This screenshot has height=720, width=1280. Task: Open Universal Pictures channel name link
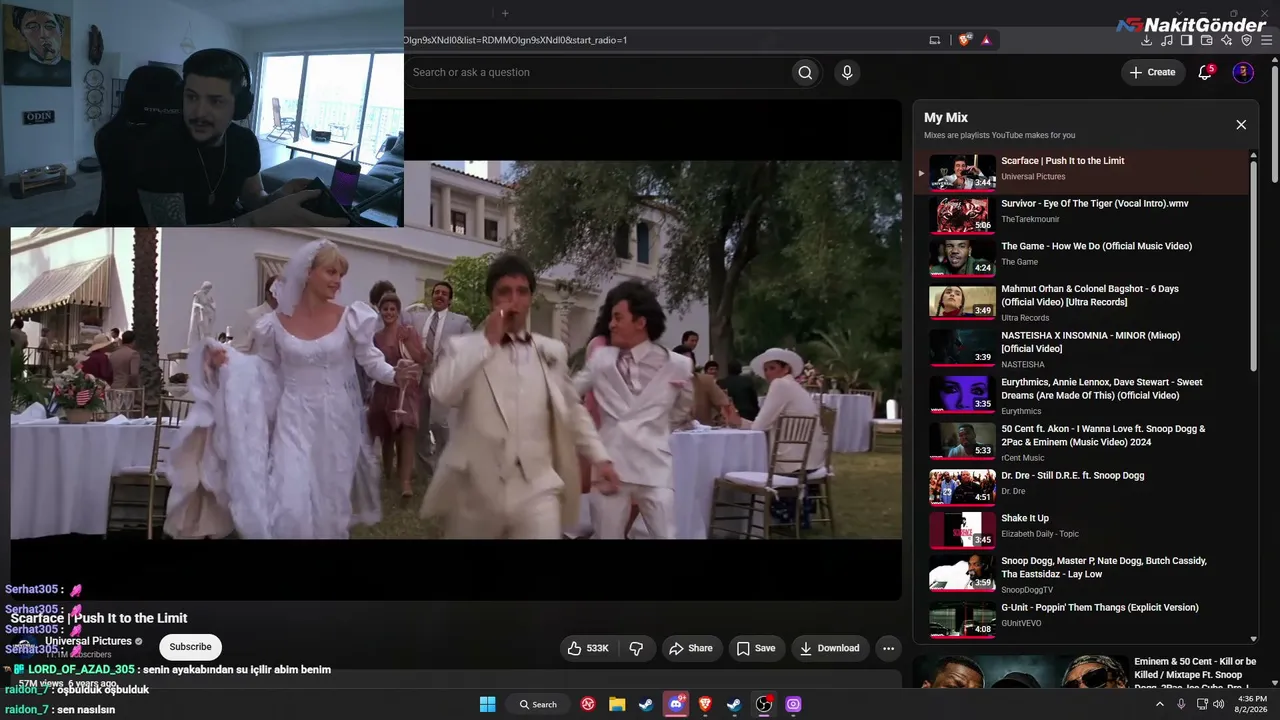pos(88,641)
